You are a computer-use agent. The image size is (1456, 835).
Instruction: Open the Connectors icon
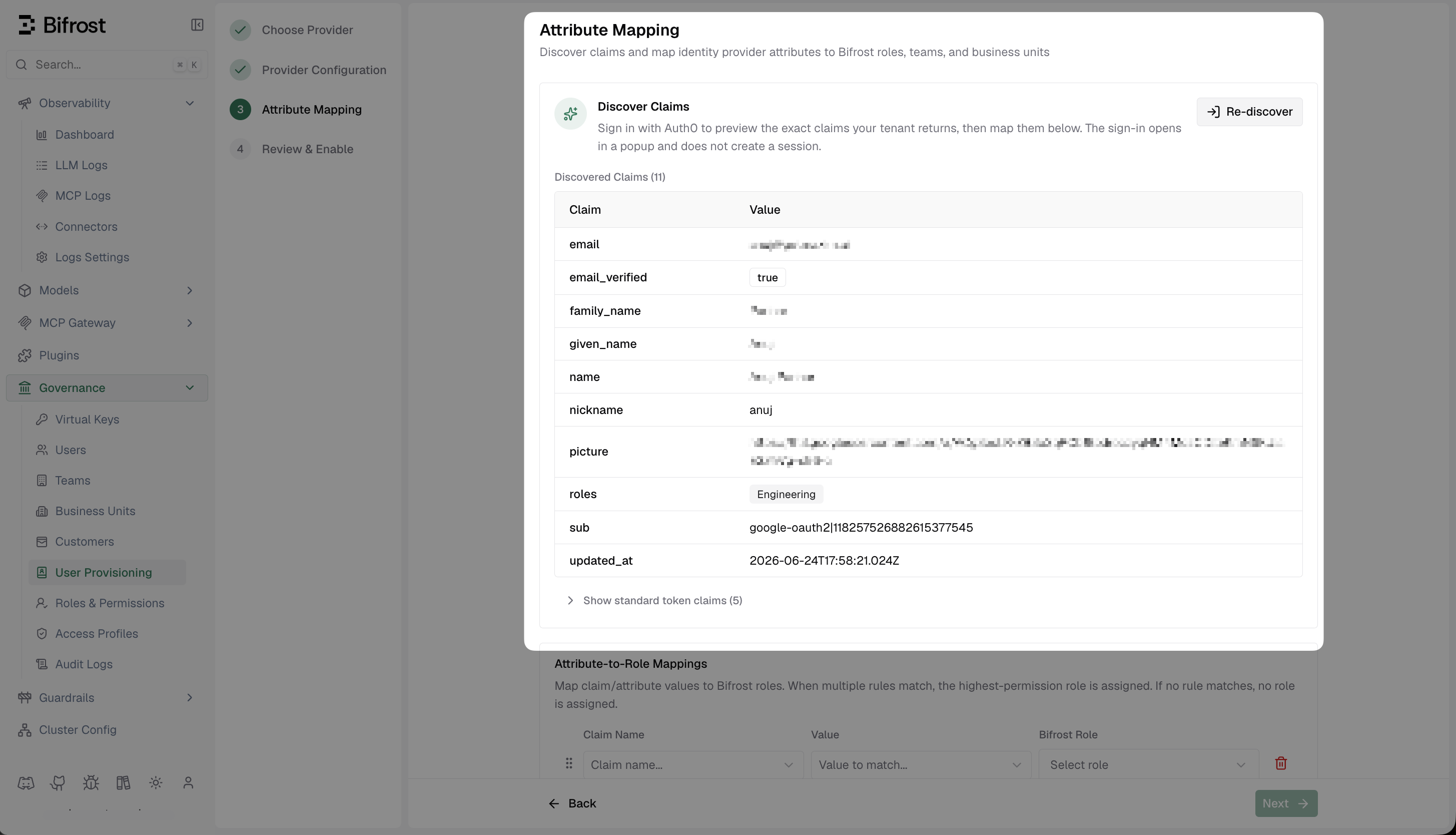click(42, 227)
